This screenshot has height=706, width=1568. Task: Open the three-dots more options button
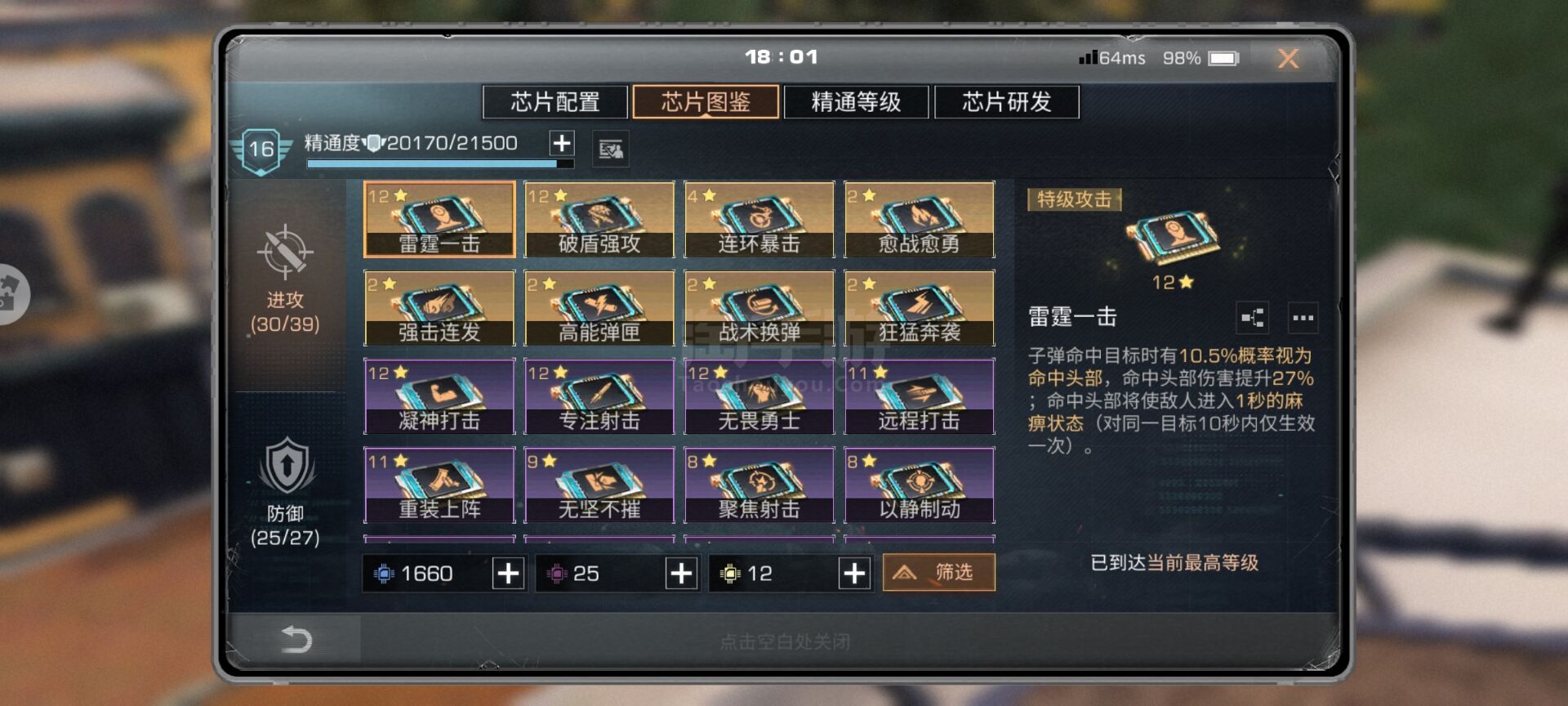[1303, 317]
